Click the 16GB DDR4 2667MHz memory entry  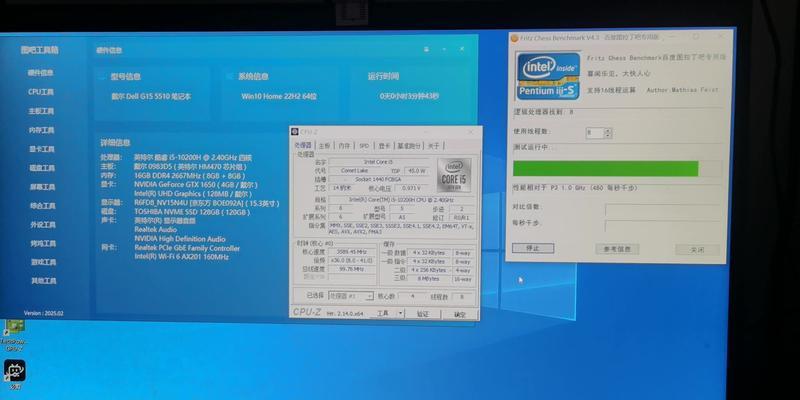tap(188, 176)
